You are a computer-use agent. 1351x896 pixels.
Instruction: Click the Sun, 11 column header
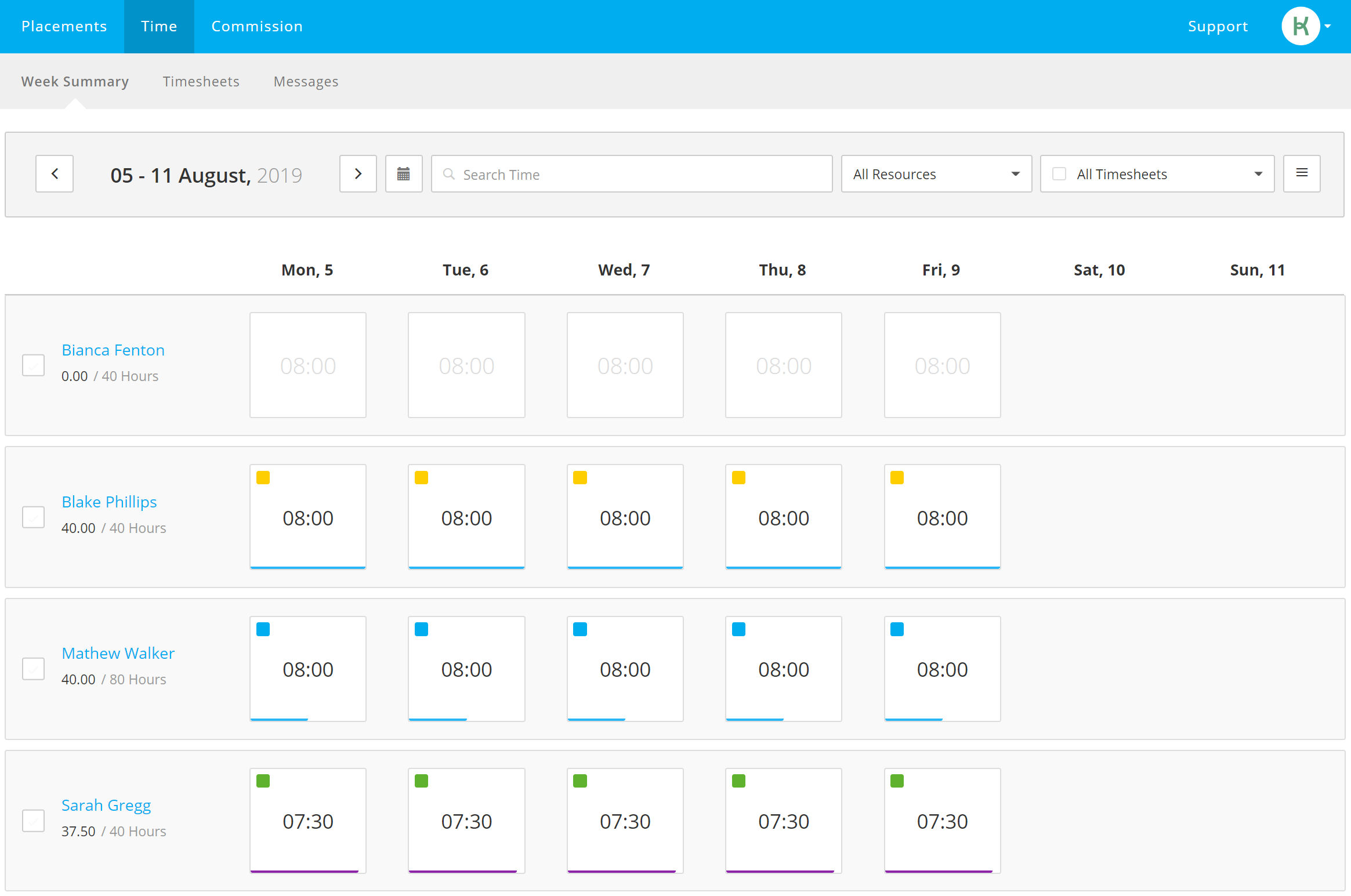click(1258, 270)
